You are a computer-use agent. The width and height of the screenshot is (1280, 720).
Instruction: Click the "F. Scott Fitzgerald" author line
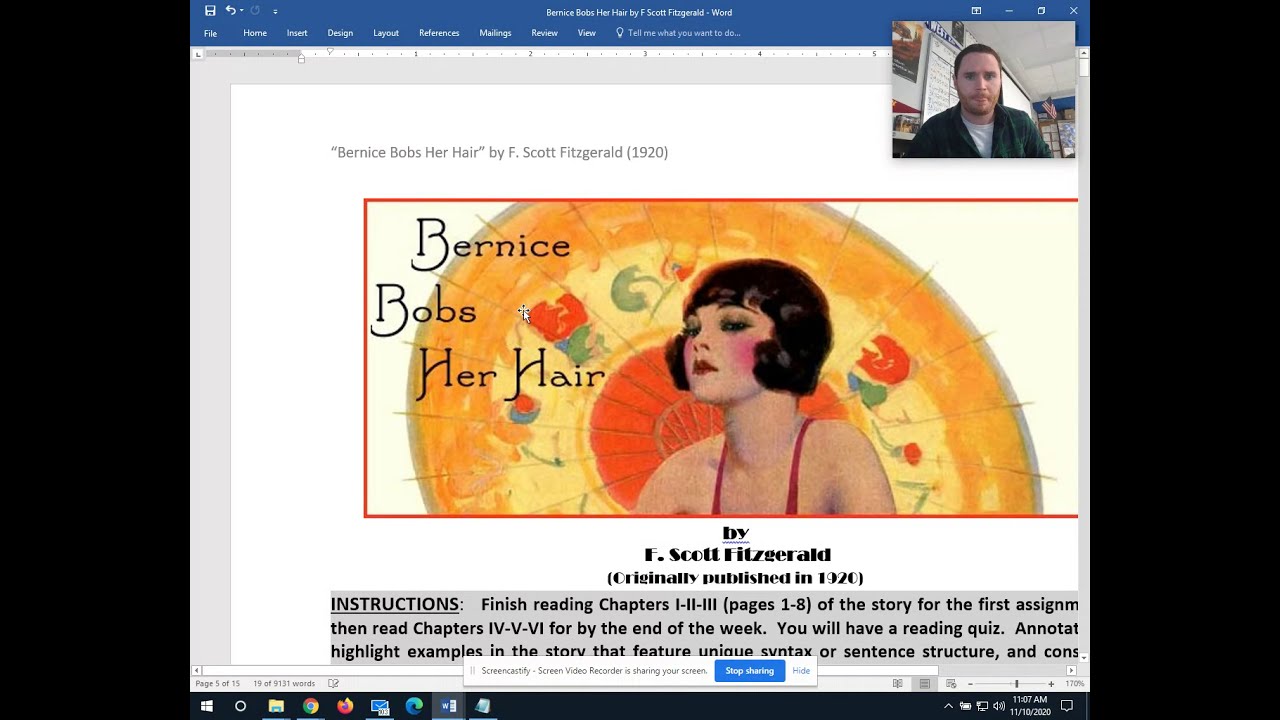tap(737, 554)
